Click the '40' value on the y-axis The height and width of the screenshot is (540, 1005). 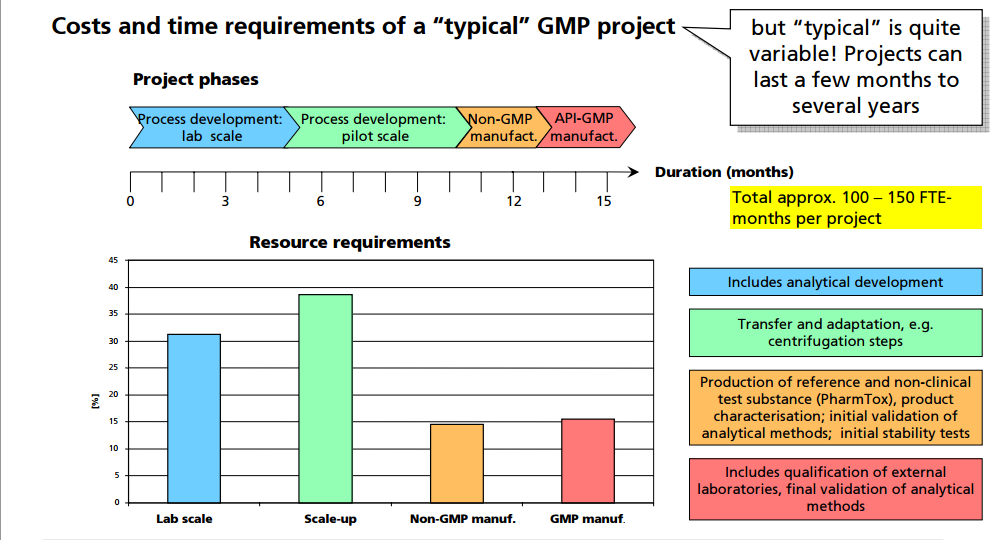[x=113, y=287]
